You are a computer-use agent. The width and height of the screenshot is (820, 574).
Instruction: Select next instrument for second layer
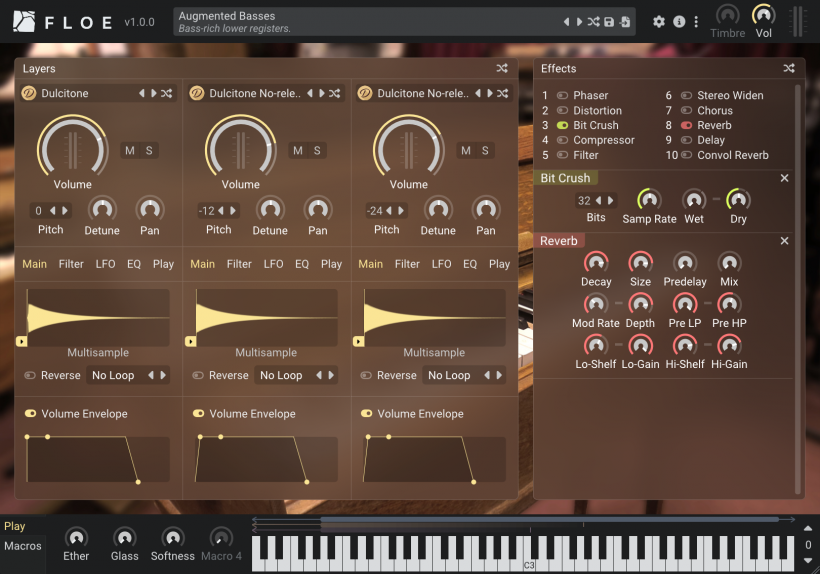(x=322, y=94)
